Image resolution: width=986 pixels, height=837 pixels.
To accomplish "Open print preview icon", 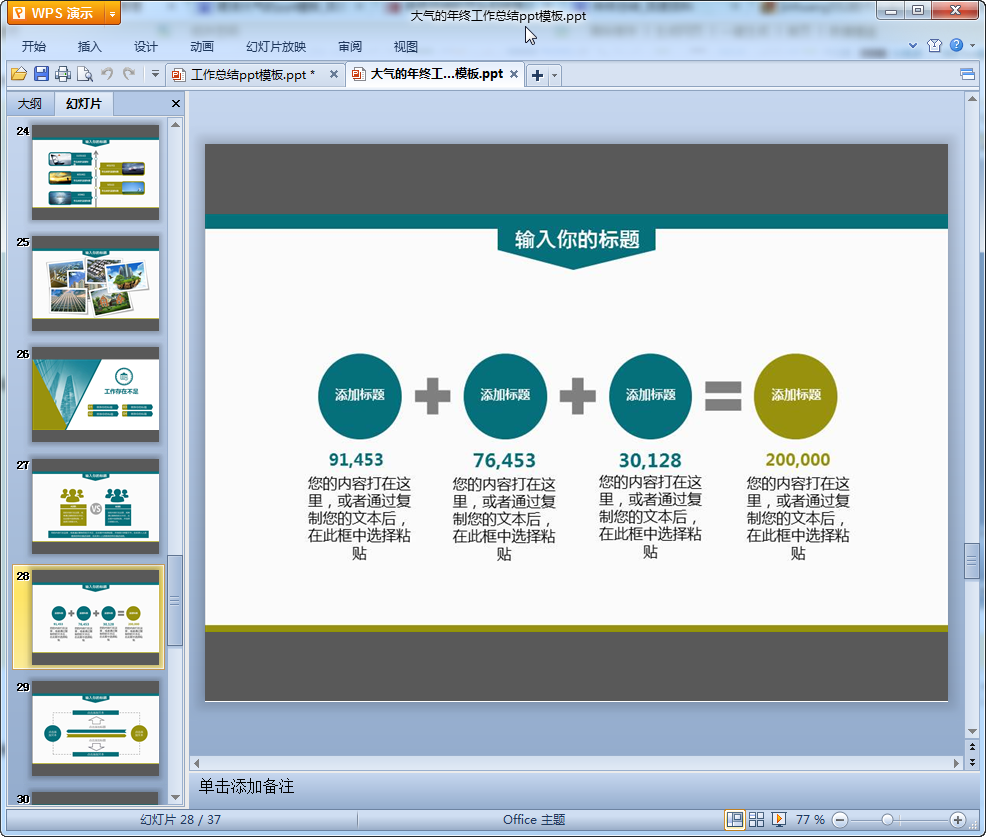I will click(x=84, y=74).
